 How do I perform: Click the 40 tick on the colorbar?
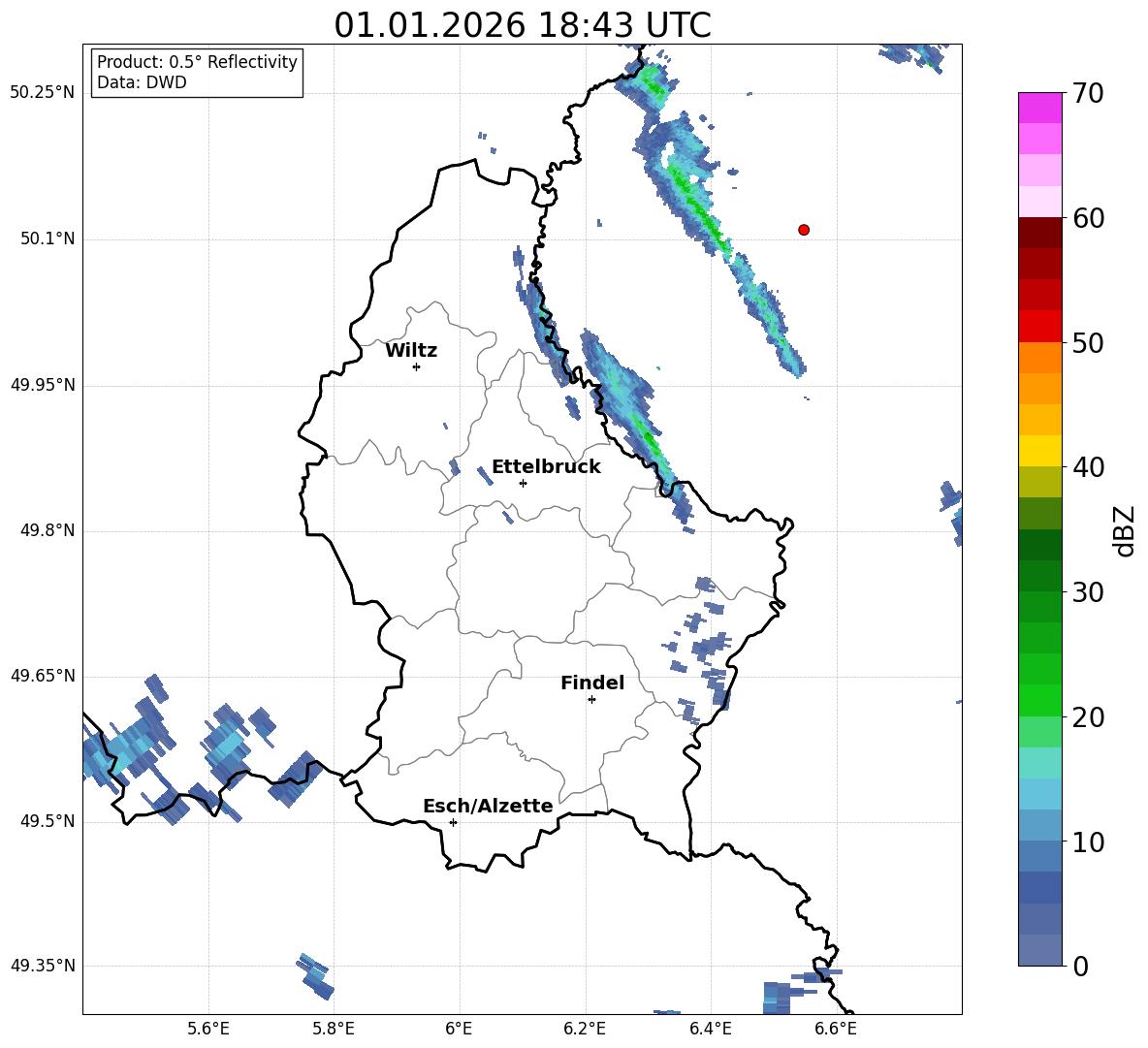tap(1088, 467)
